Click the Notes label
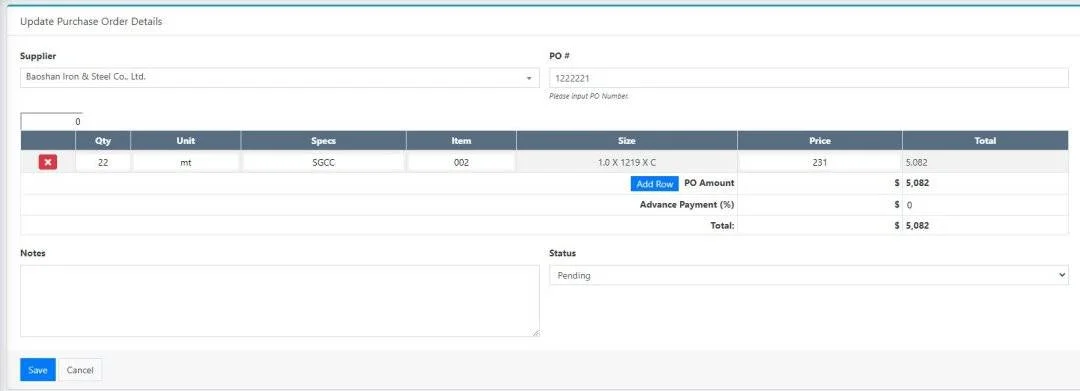This screenshot has height=391, width=1080. 32,253
